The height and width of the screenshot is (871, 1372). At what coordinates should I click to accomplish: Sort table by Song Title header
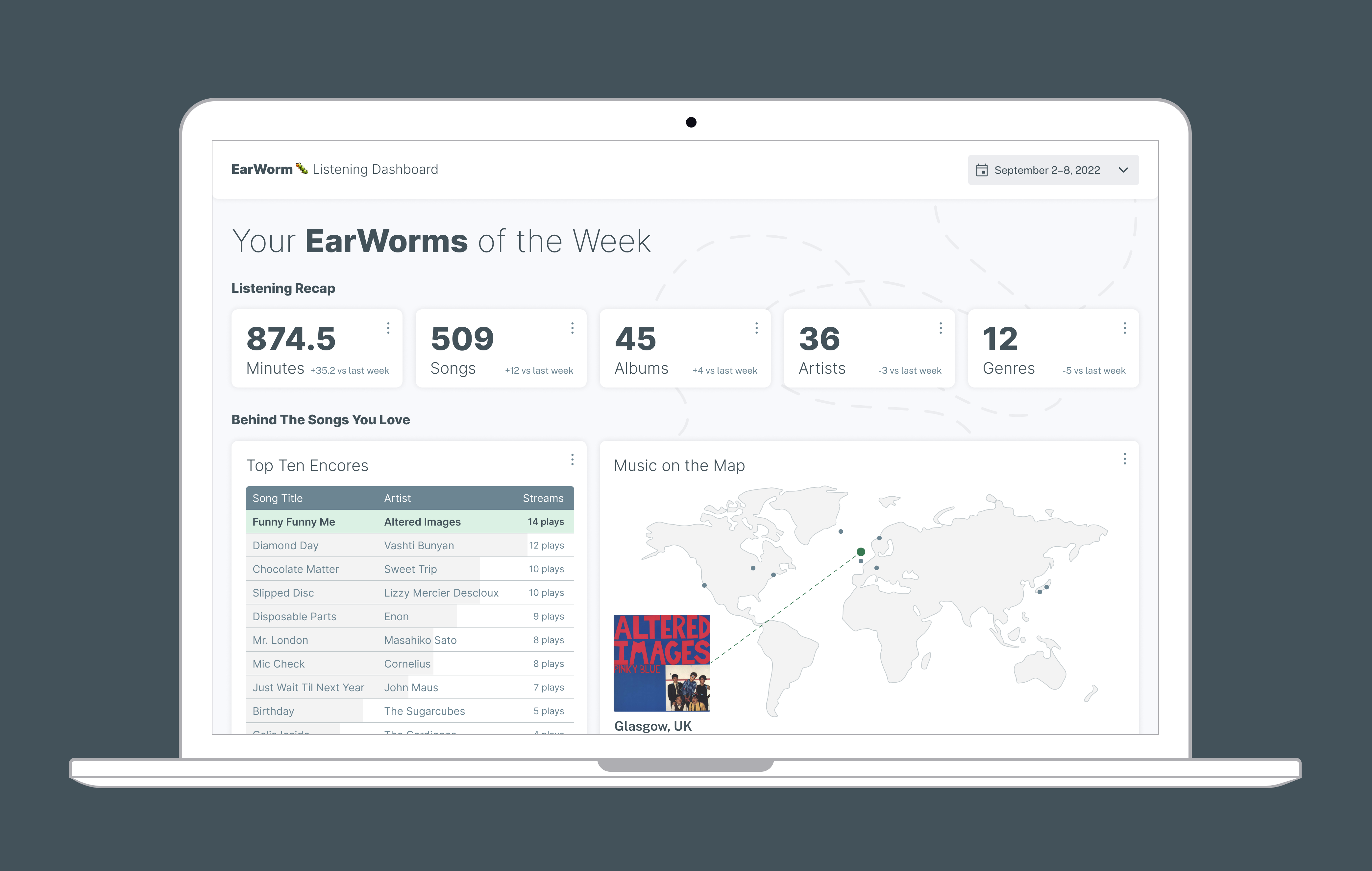[x=278, y=498]
